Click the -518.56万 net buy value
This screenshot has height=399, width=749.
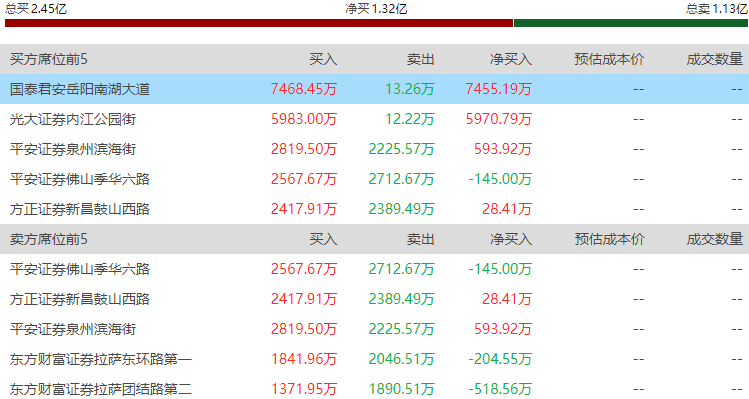point(500,389)
